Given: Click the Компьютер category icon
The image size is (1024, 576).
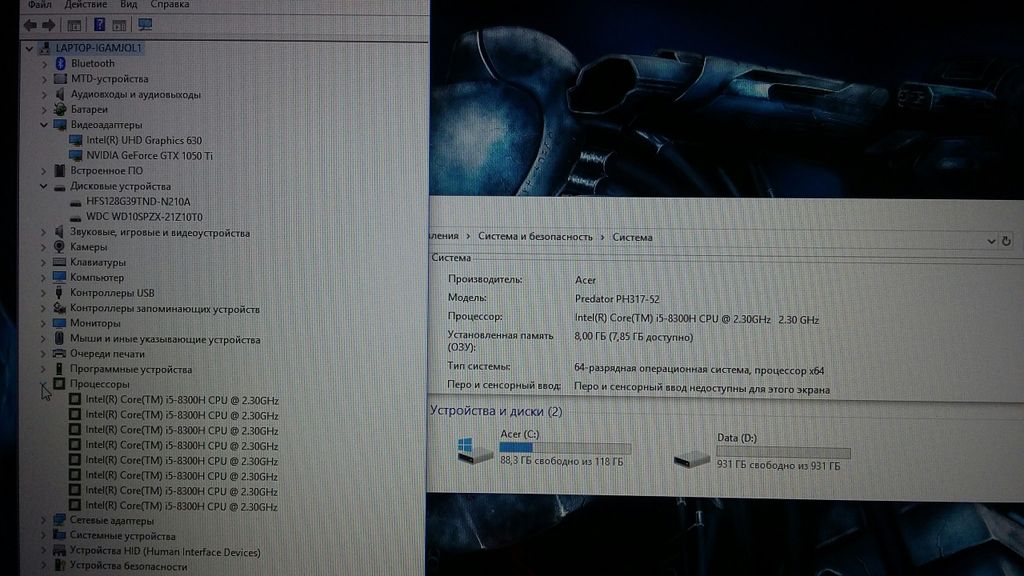Looking at the screenshot, I should [x=59, y=277].
